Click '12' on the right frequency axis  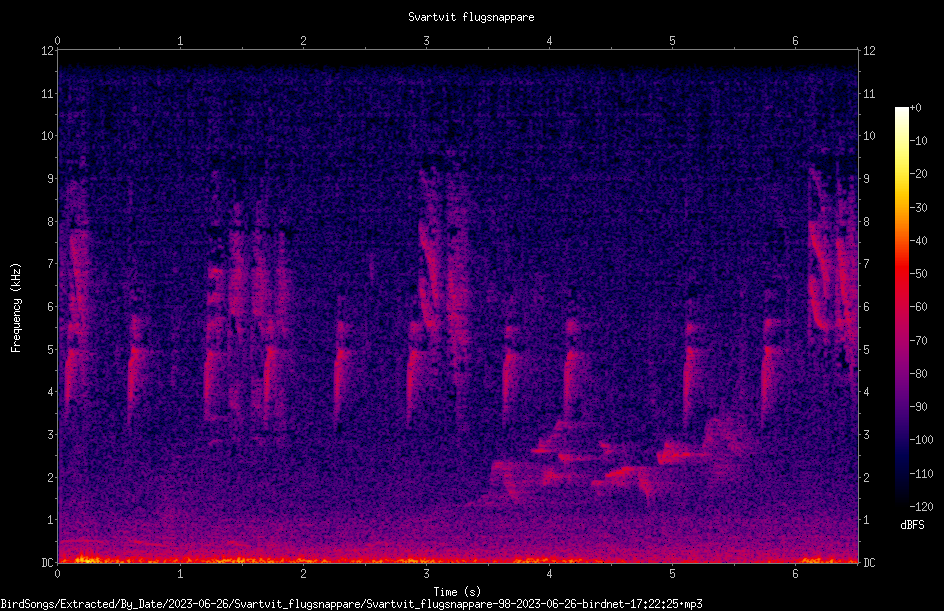tap(869, 51)
